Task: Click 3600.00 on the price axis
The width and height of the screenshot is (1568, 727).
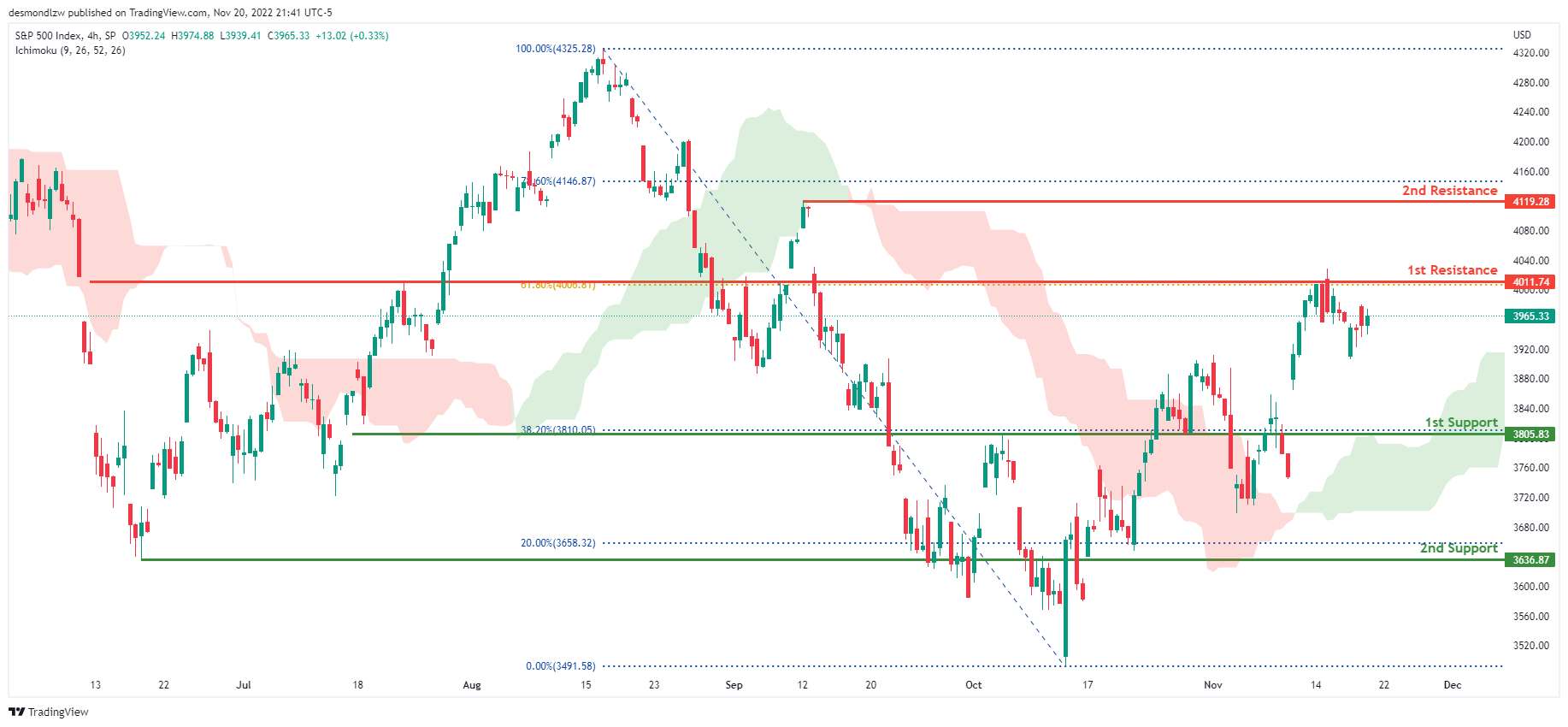Action: (1530, 587)
